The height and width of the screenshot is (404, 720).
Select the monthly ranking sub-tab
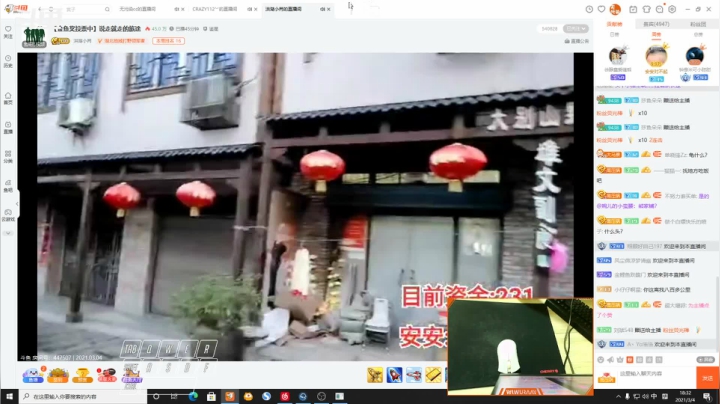point(698,34)
